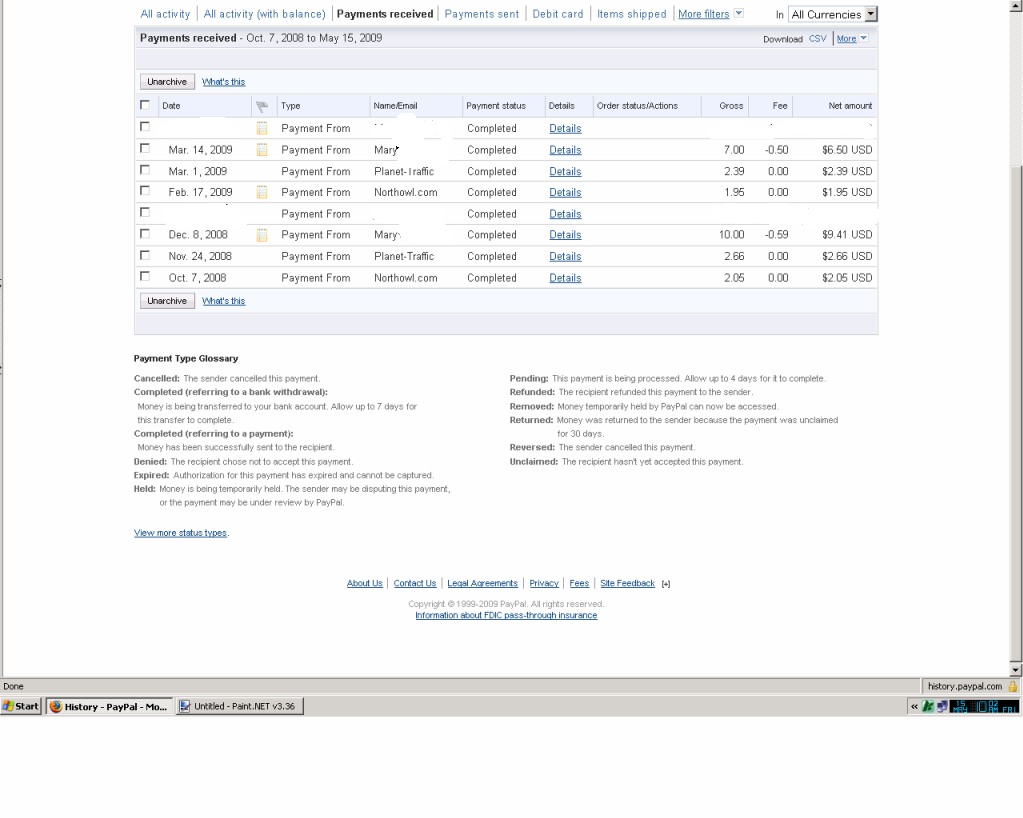This screenshot has width=1023, height=818.
Task: Open Information about FDIC pass-through insurance link
Action: [x=506, y=615]
